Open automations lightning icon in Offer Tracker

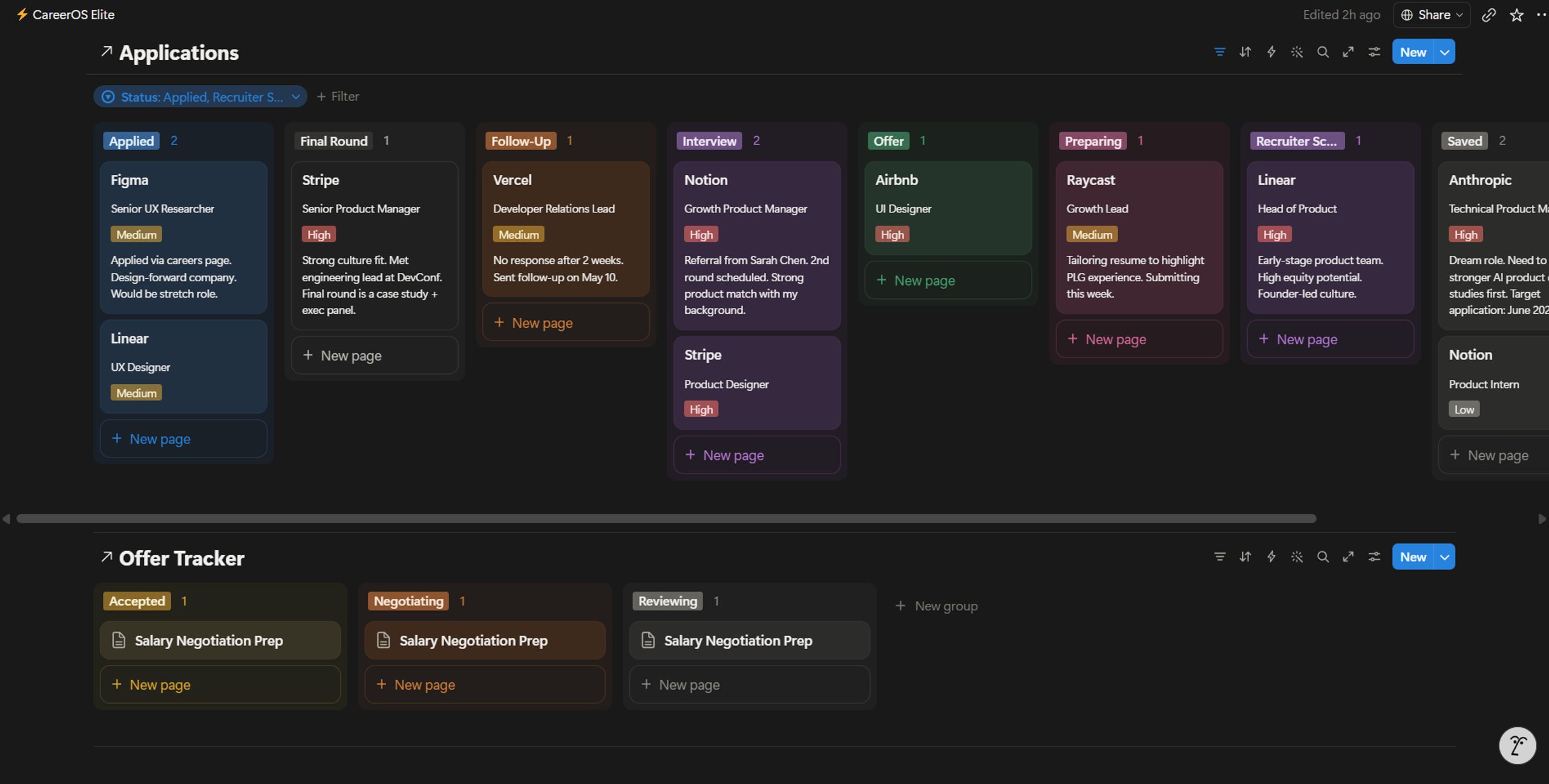(x=1271, y=557)
